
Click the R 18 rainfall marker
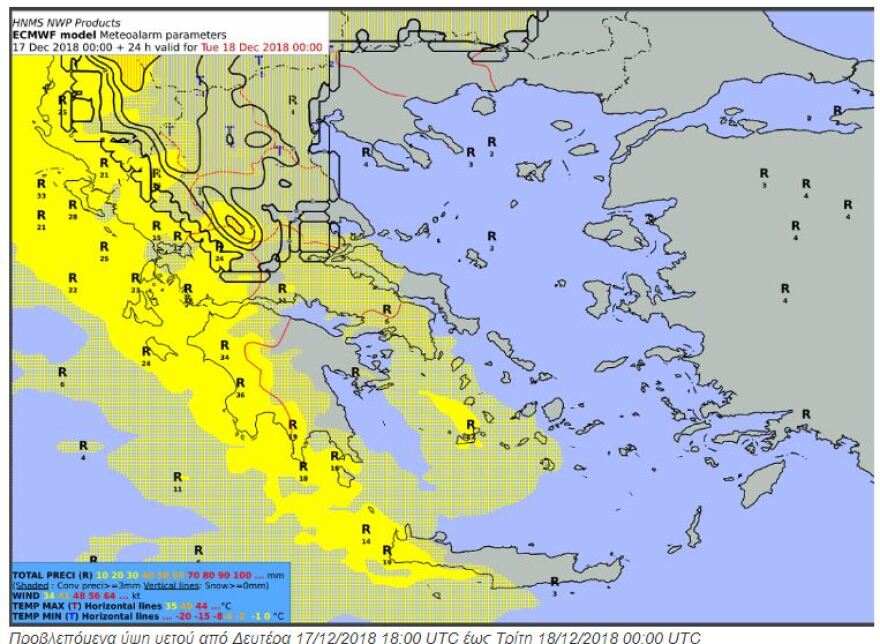point(303,471)
